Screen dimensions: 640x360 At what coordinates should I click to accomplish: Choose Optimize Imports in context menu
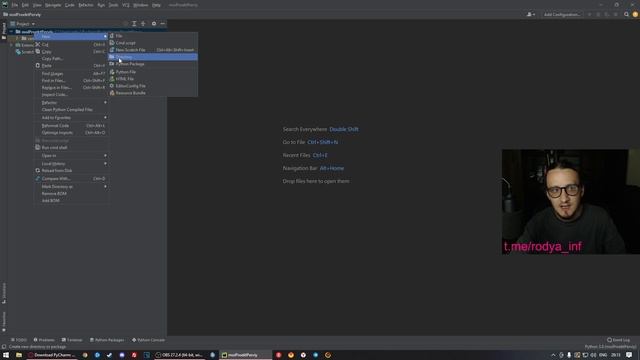tap(71, 133)
